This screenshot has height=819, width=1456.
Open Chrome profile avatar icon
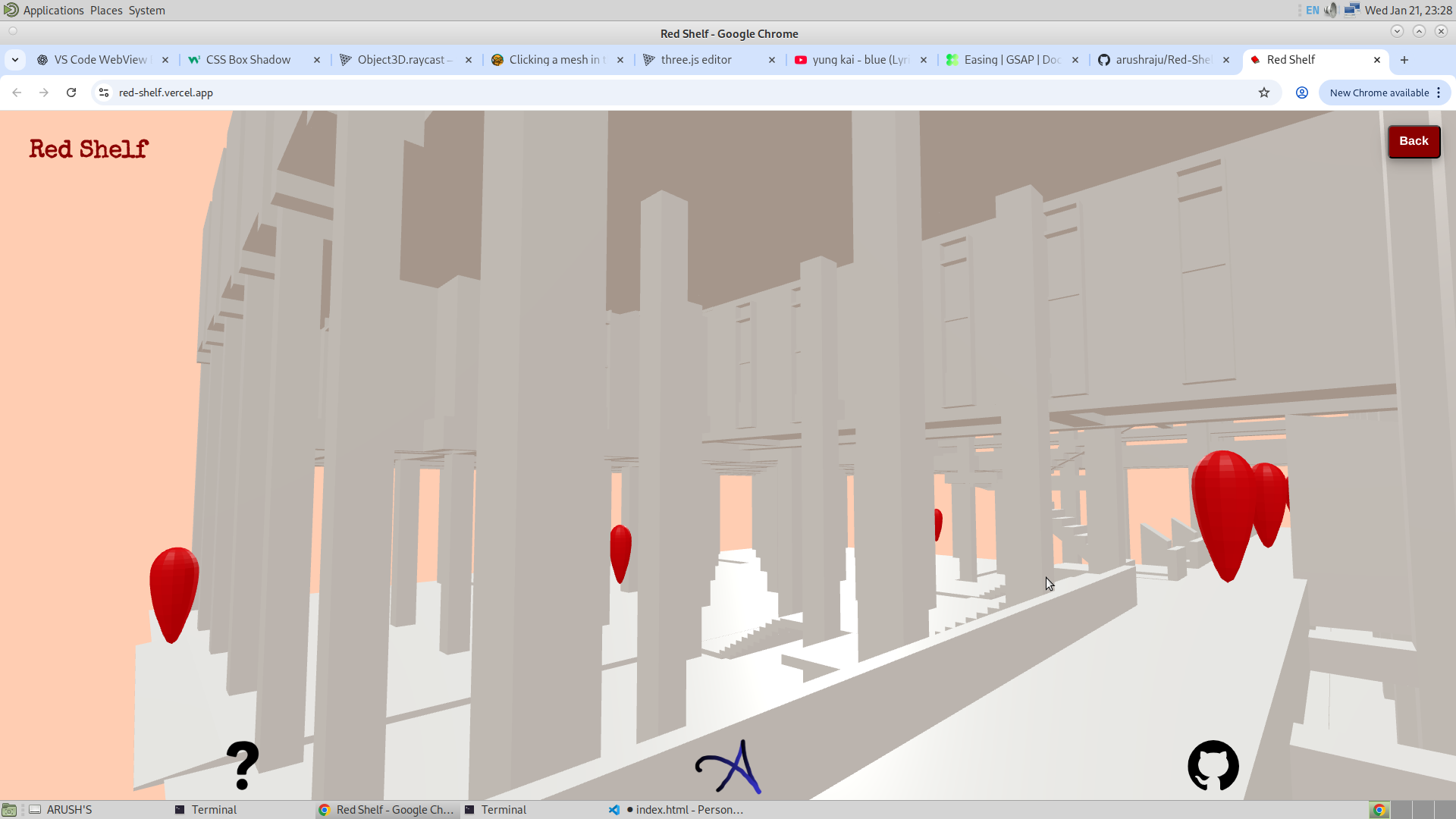1301,93
